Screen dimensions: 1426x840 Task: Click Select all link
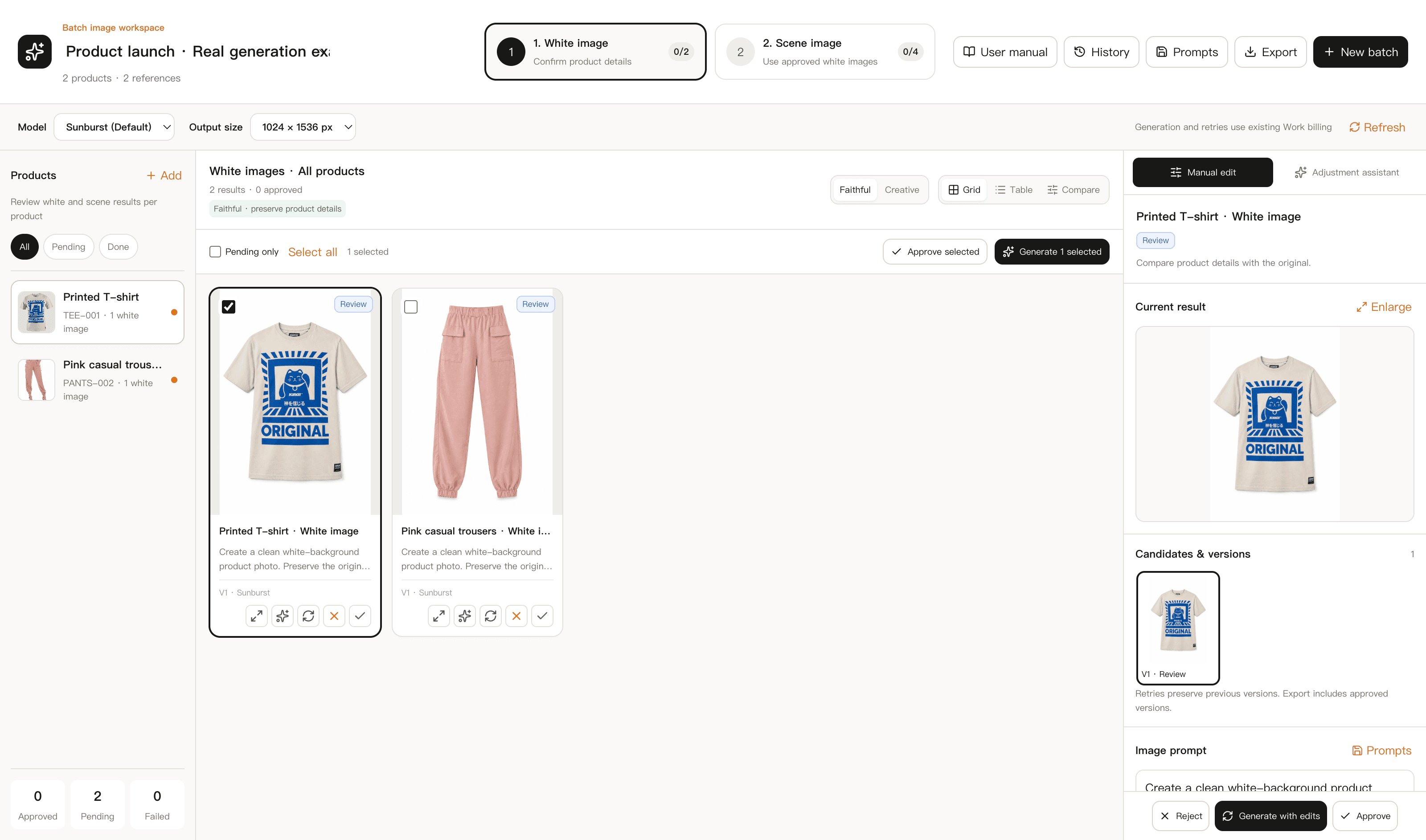[x=313, y=252]
